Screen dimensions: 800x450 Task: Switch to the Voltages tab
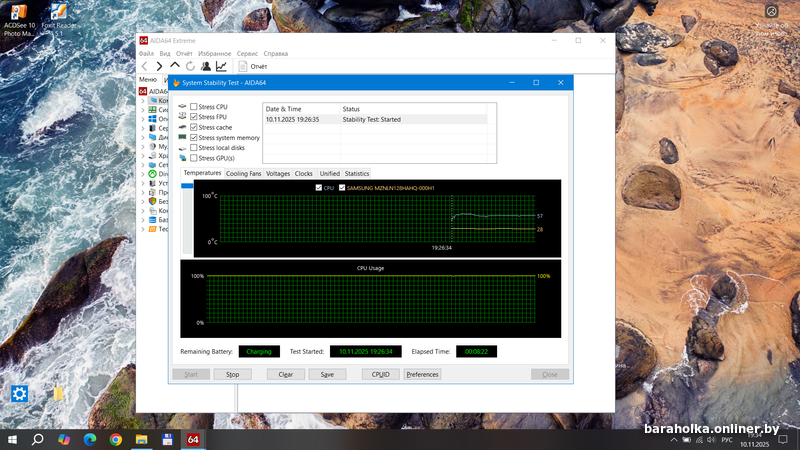pyautogui.click(x=278, y=173)
